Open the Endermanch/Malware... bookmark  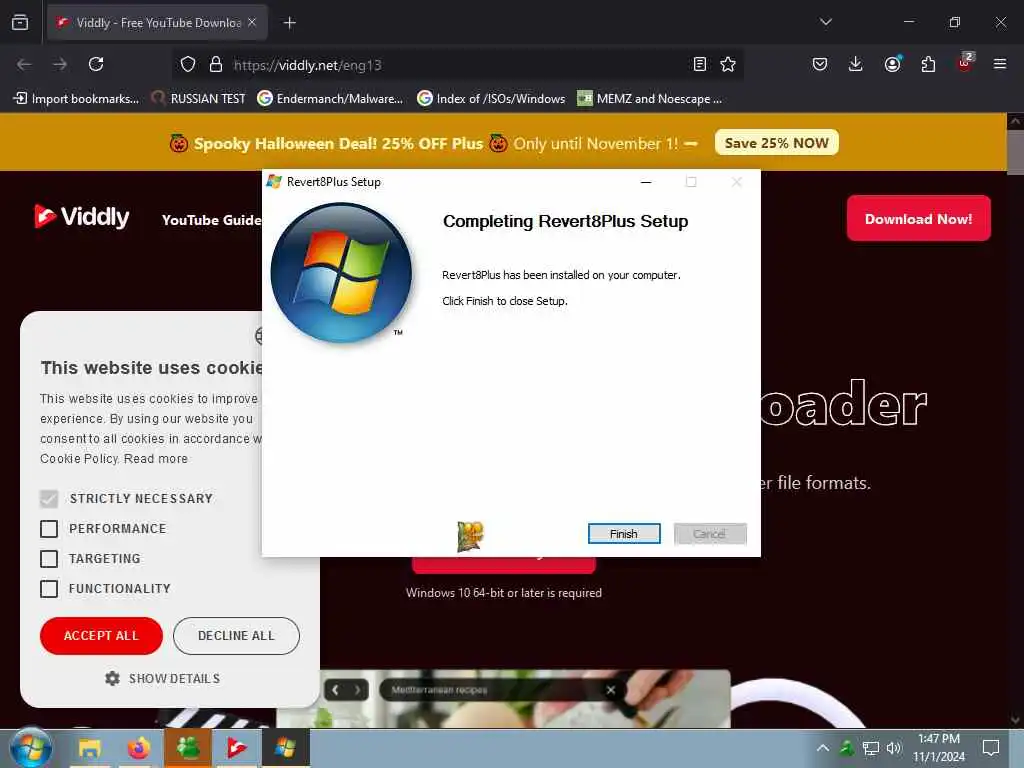pos(330,99)
